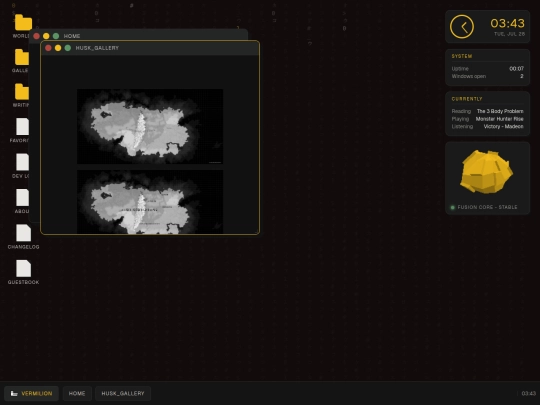The height and width of the screenshot is (405, 540).
Task: Close the HOME window behind
Action: (x=37, y=36)
